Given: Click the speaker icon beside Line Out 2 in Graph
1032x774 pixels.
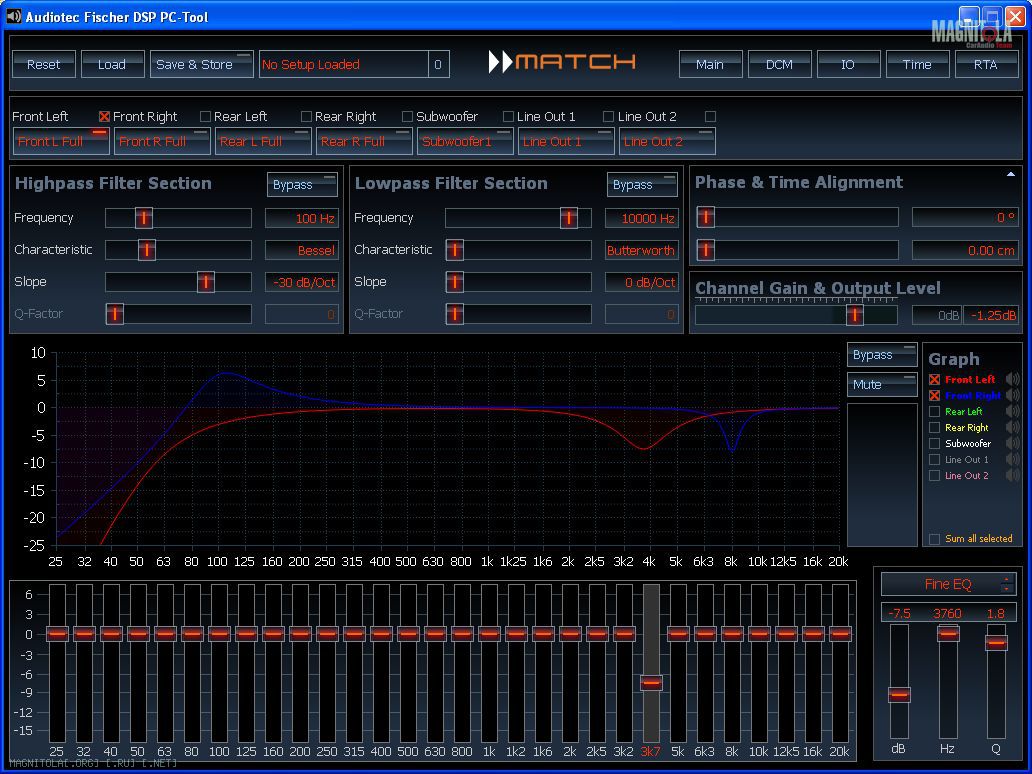Looking at the screenshot, I should click(x=1012, y=475).
